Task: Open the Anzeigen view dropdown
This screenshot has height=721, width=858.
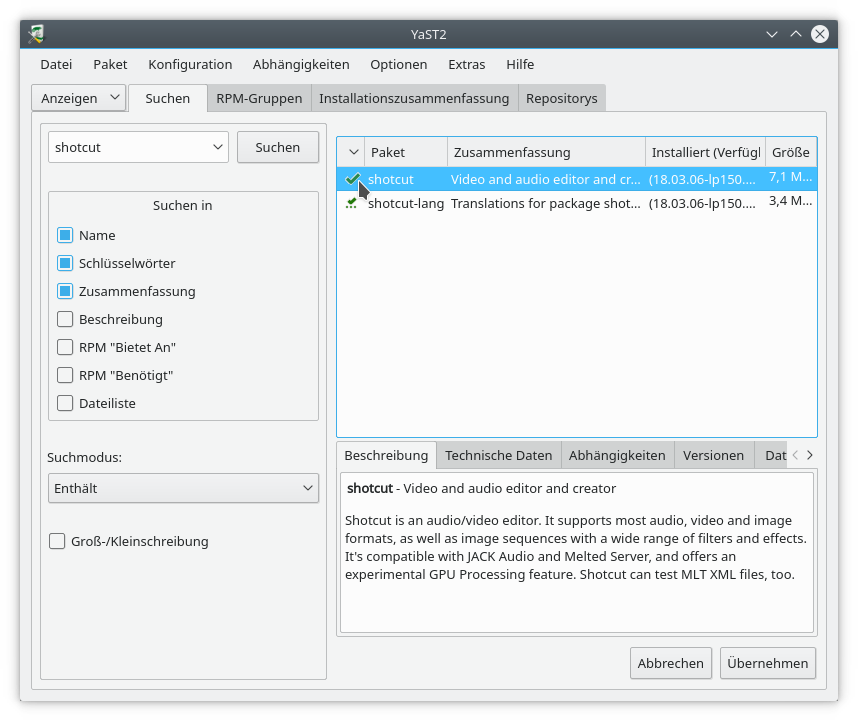Action: coord(79,98)
